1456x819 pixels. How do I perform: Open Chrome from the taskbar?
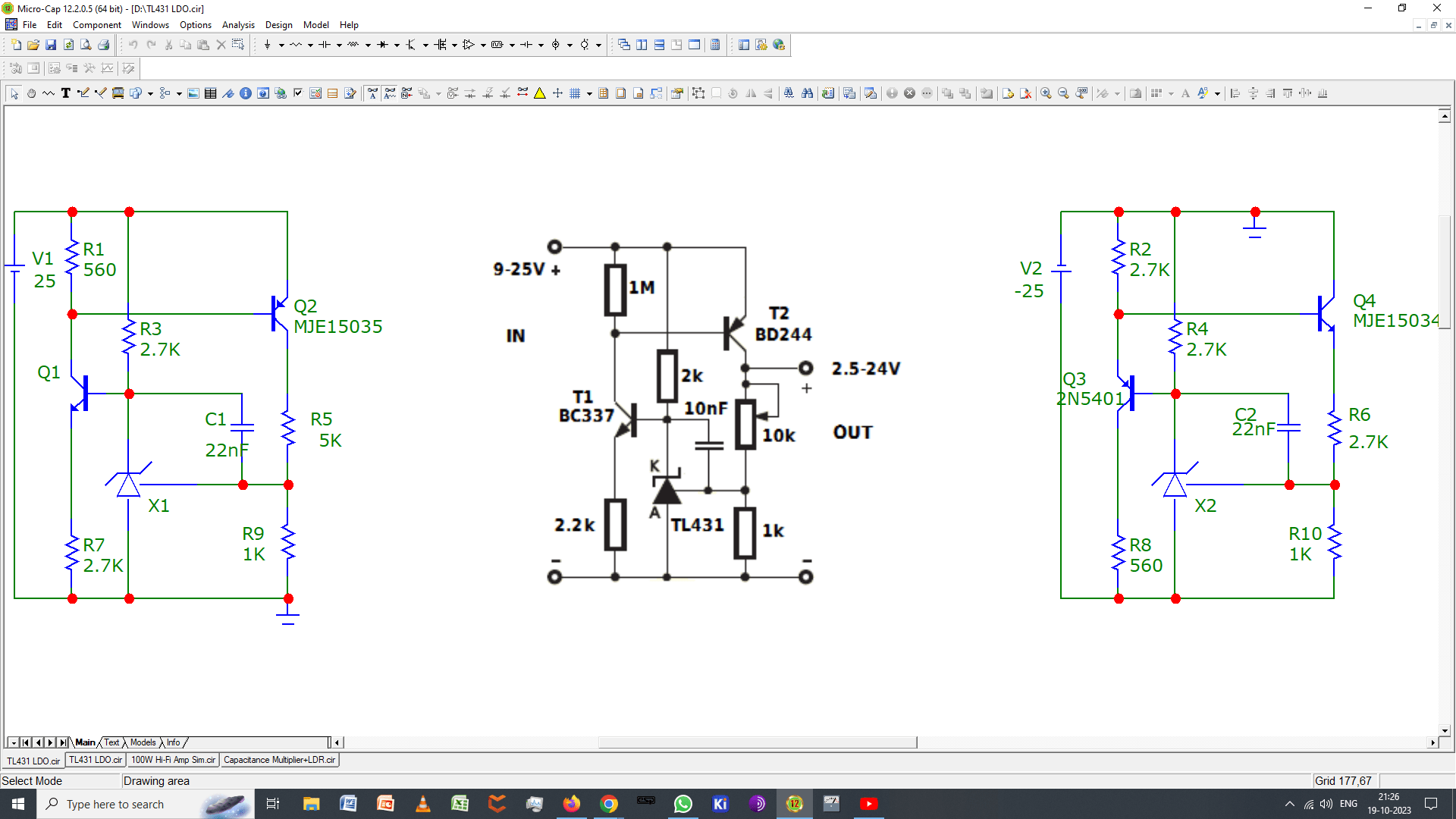coord(608,804)
